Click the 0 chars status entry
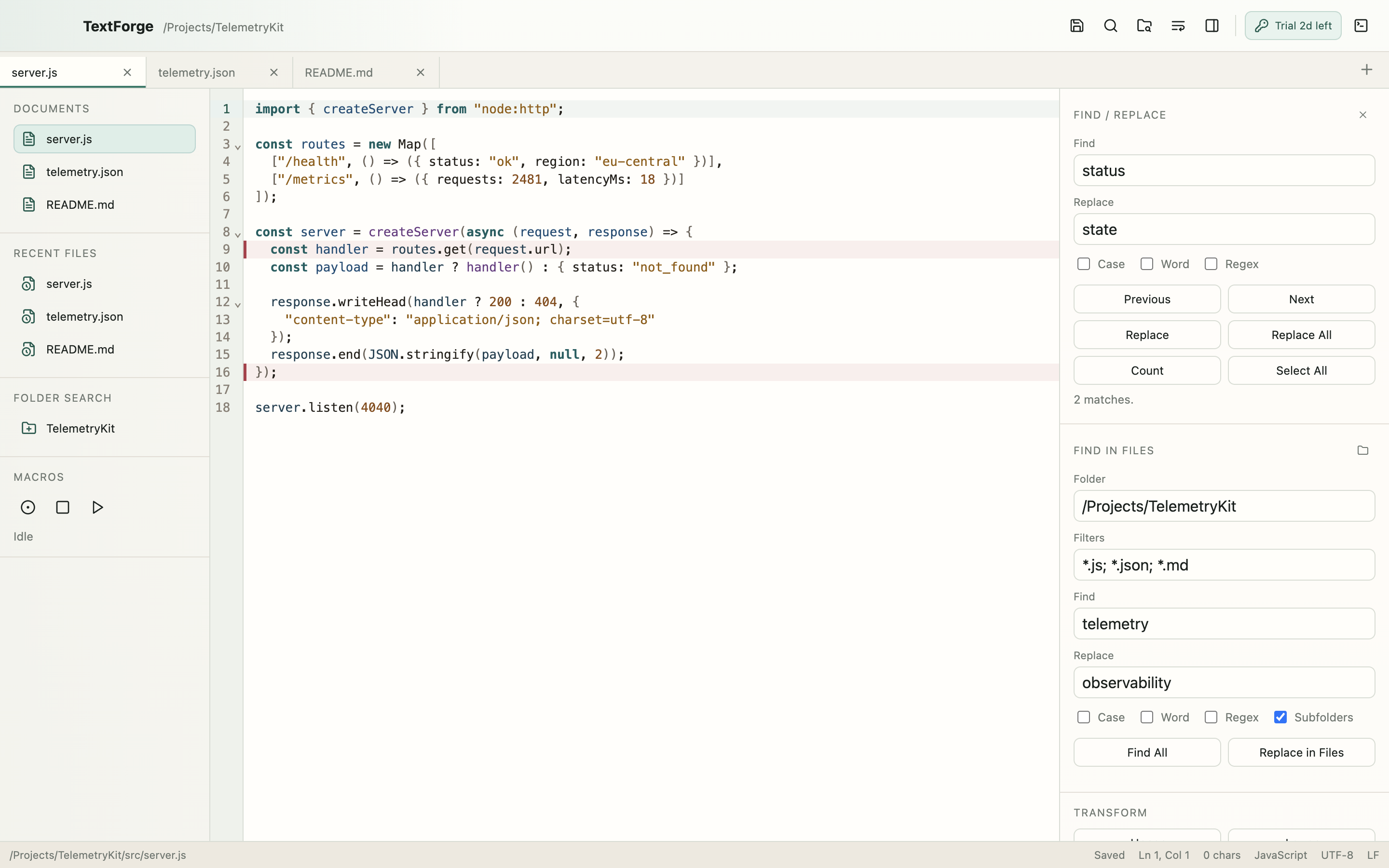This screenshot has height=868, width=1389. [1222, 855]
